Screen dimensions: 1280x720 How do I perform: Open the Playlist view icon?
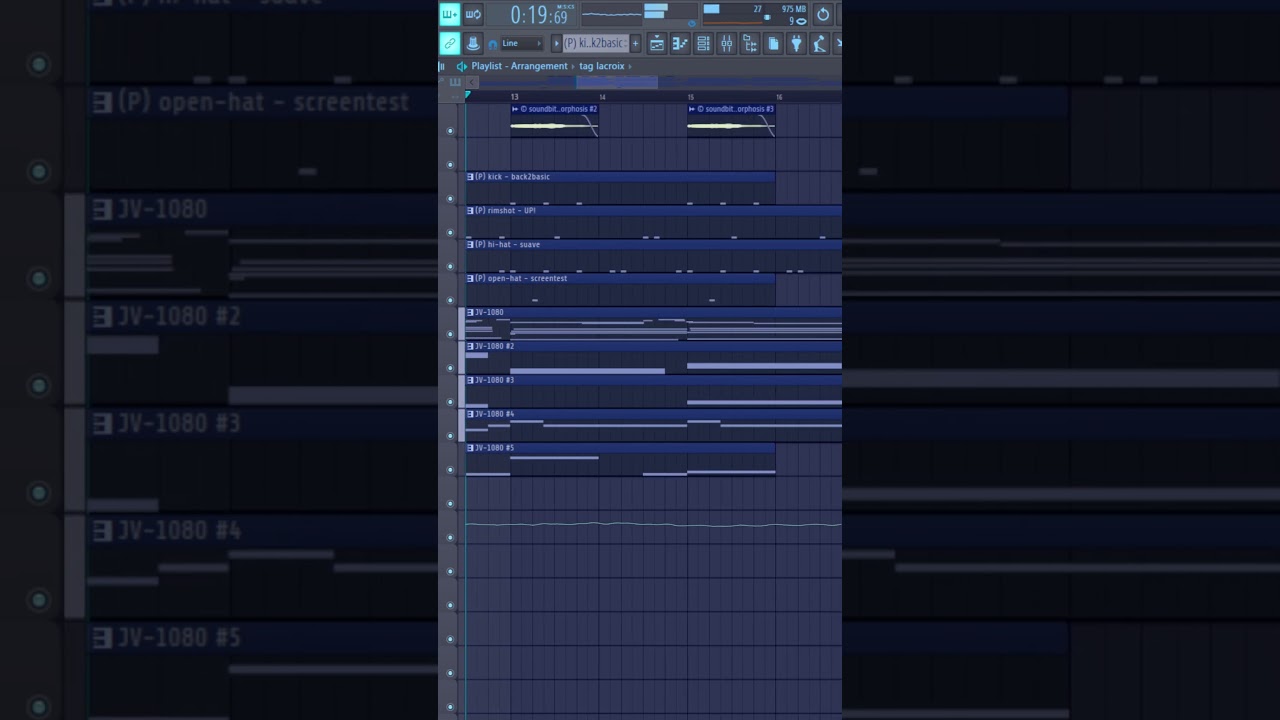tap(657, 43)
